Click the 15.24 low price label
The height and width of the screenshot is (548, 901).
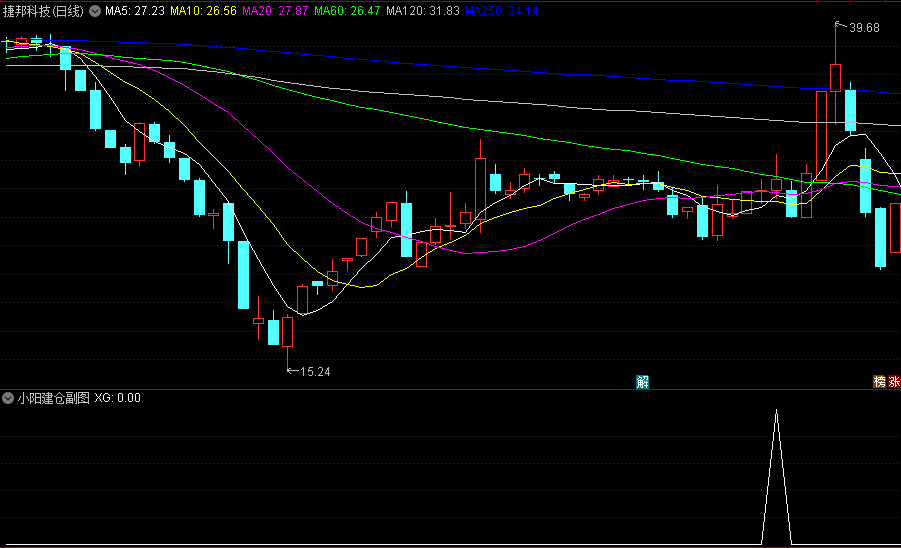[x=315, y=372]
